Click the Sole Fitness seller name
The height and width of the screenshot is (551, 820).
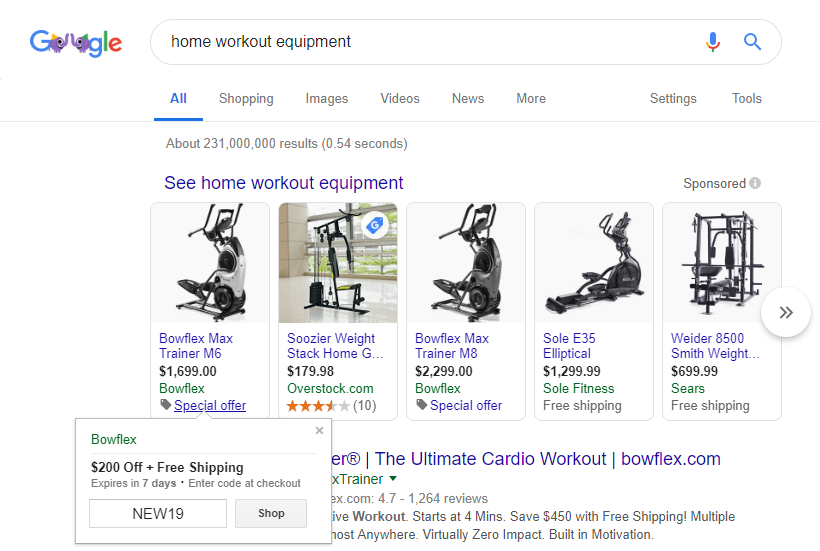point(578,388)
